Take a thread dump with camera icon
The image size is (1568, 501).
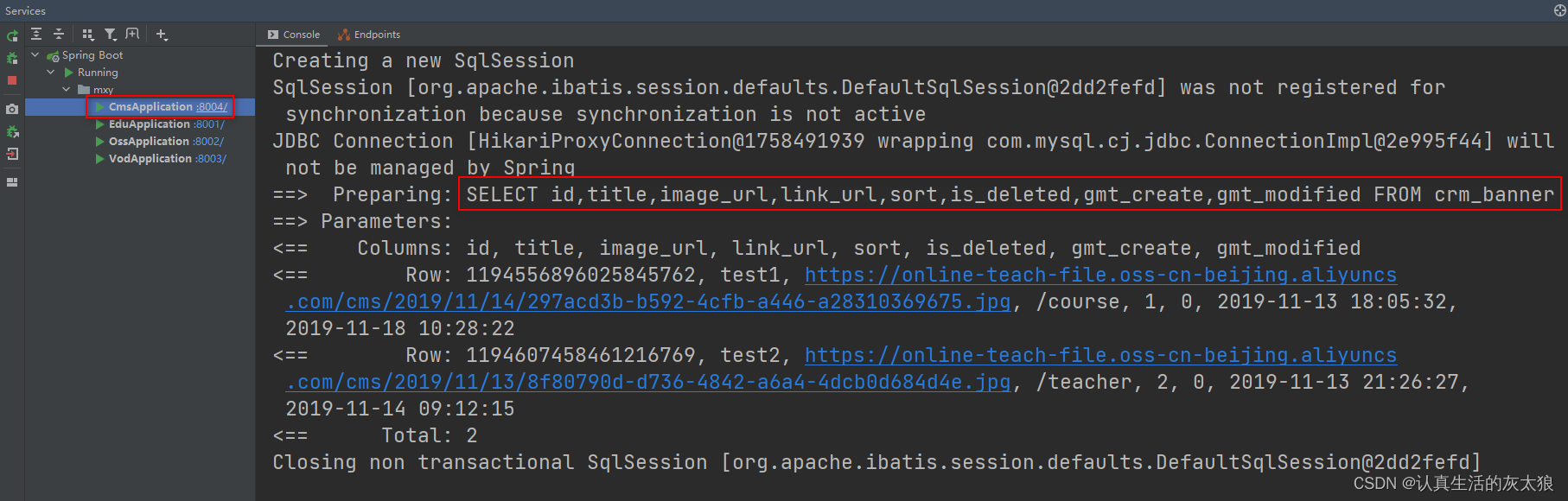[x=12, y=110]
